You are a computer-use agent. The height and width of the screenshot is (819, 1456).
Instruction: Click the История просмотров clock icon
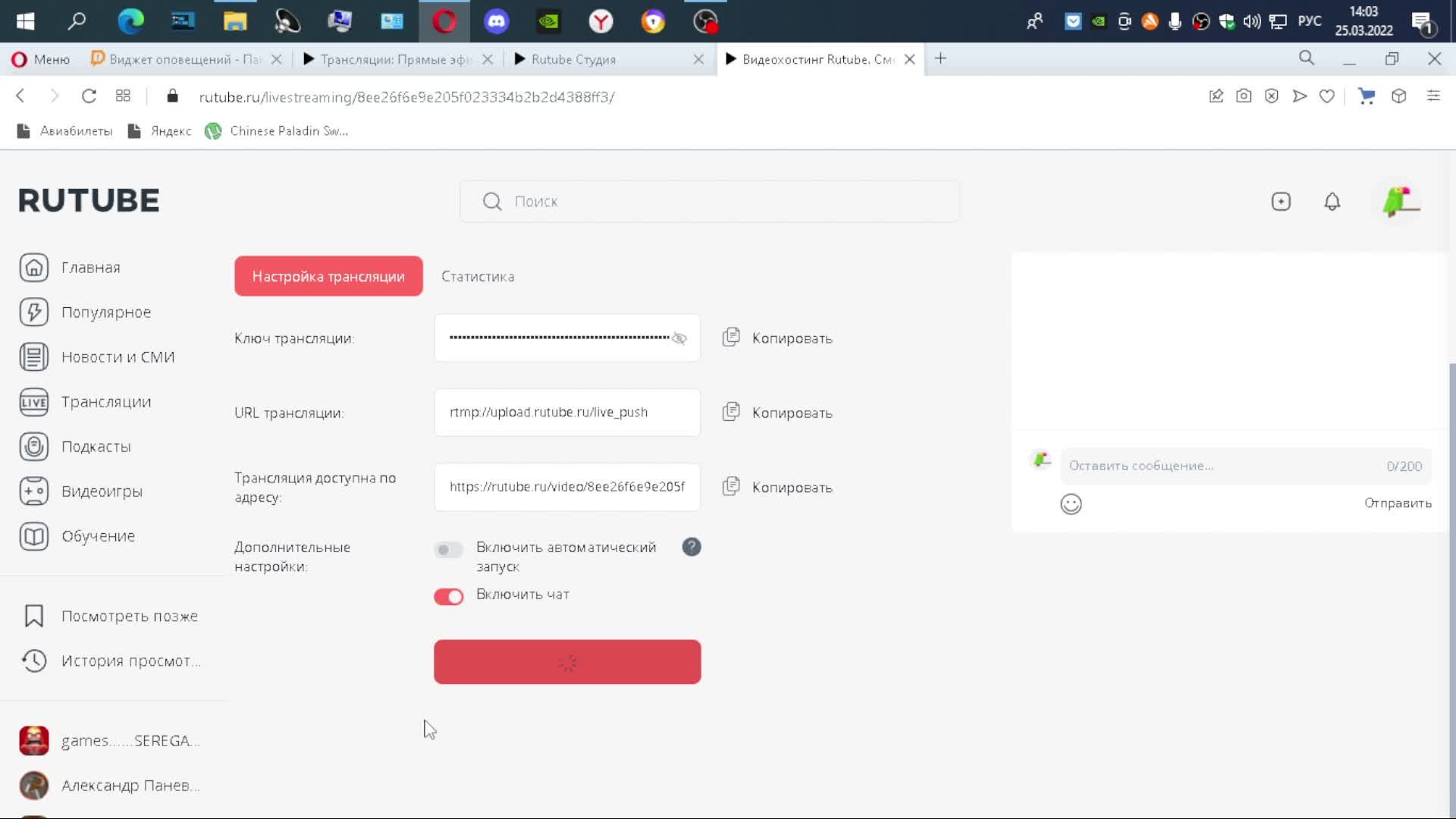coord(34,661)
